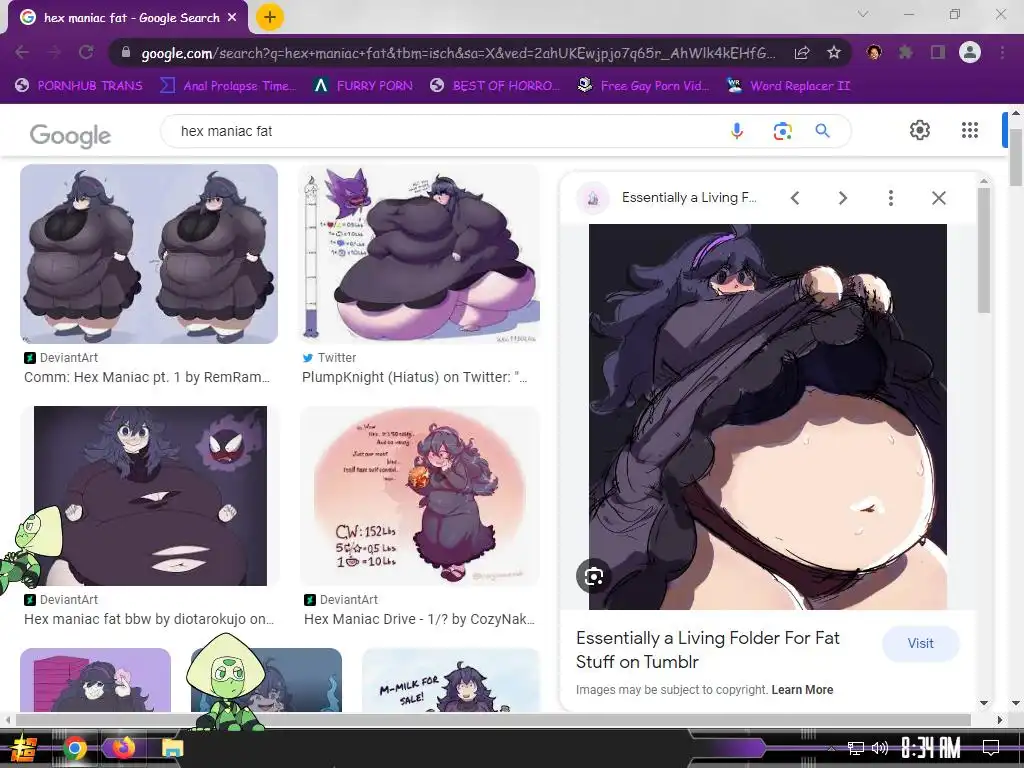Open the preview panel's three-dot options
The width and height of the screenshot is (1024, 768).
point(891,198)
